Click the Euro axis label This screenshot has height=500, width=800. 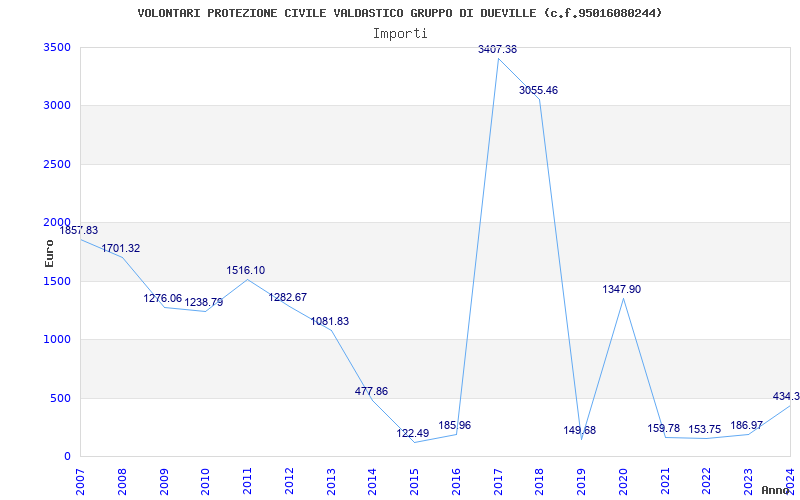49,253
